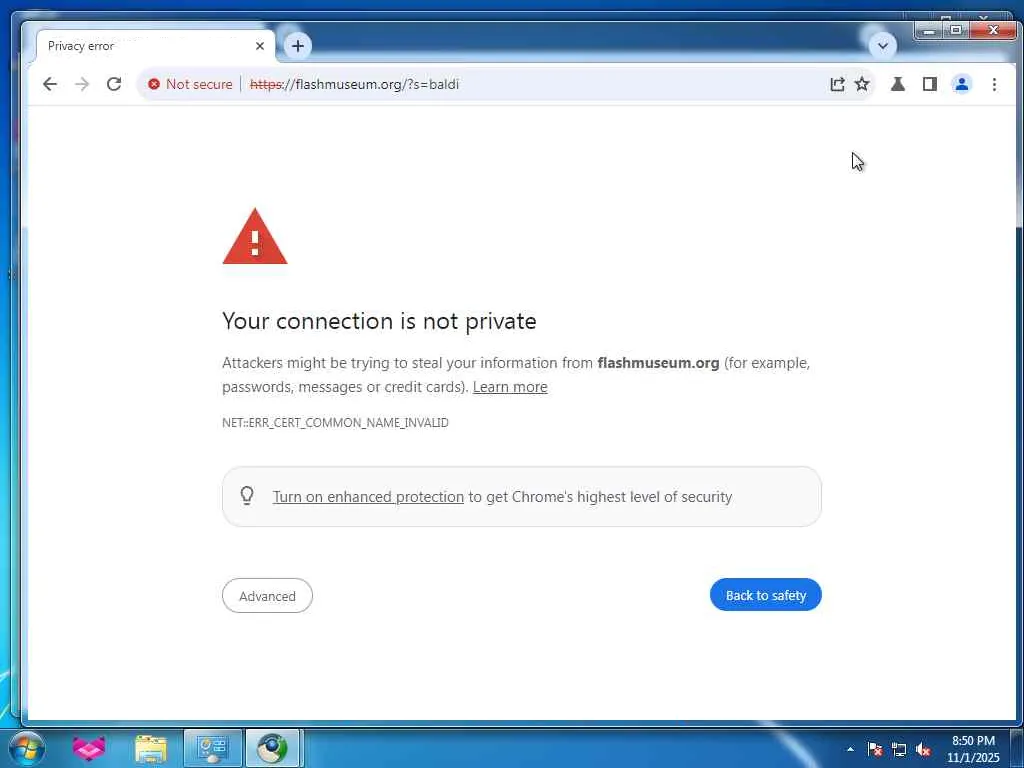Screen dimensions: 1024x768
Task: Open the profile avatar menu
Action: (962, 84)
